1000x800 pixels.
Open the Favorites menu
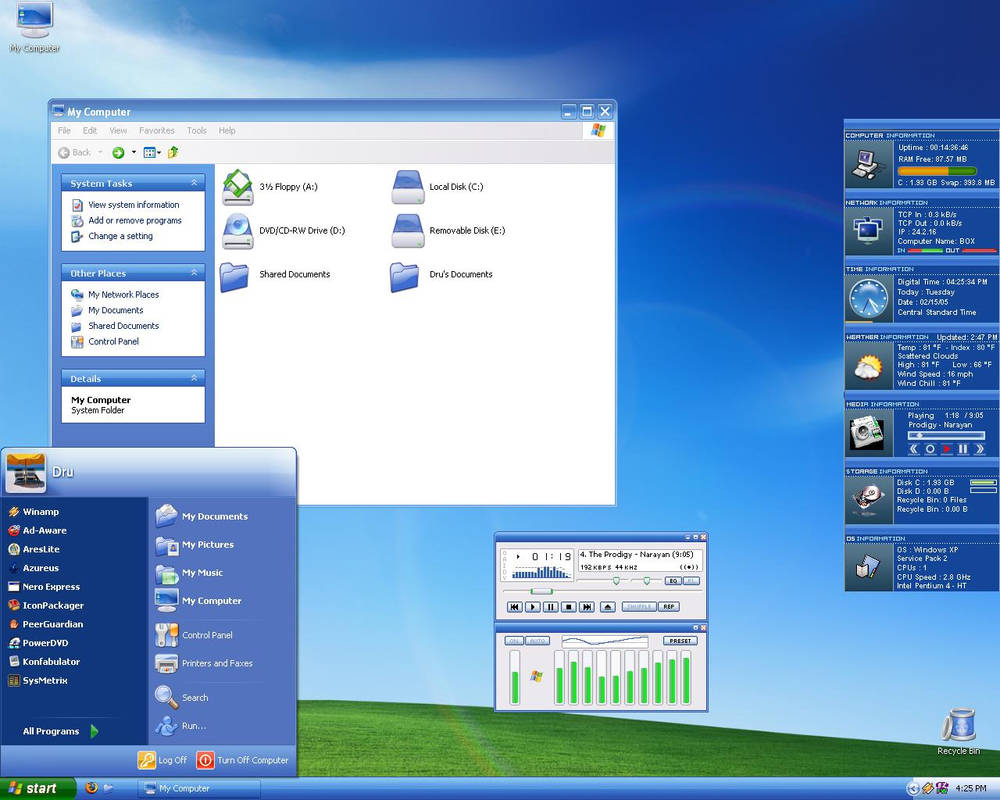click(x=157, y=130)
